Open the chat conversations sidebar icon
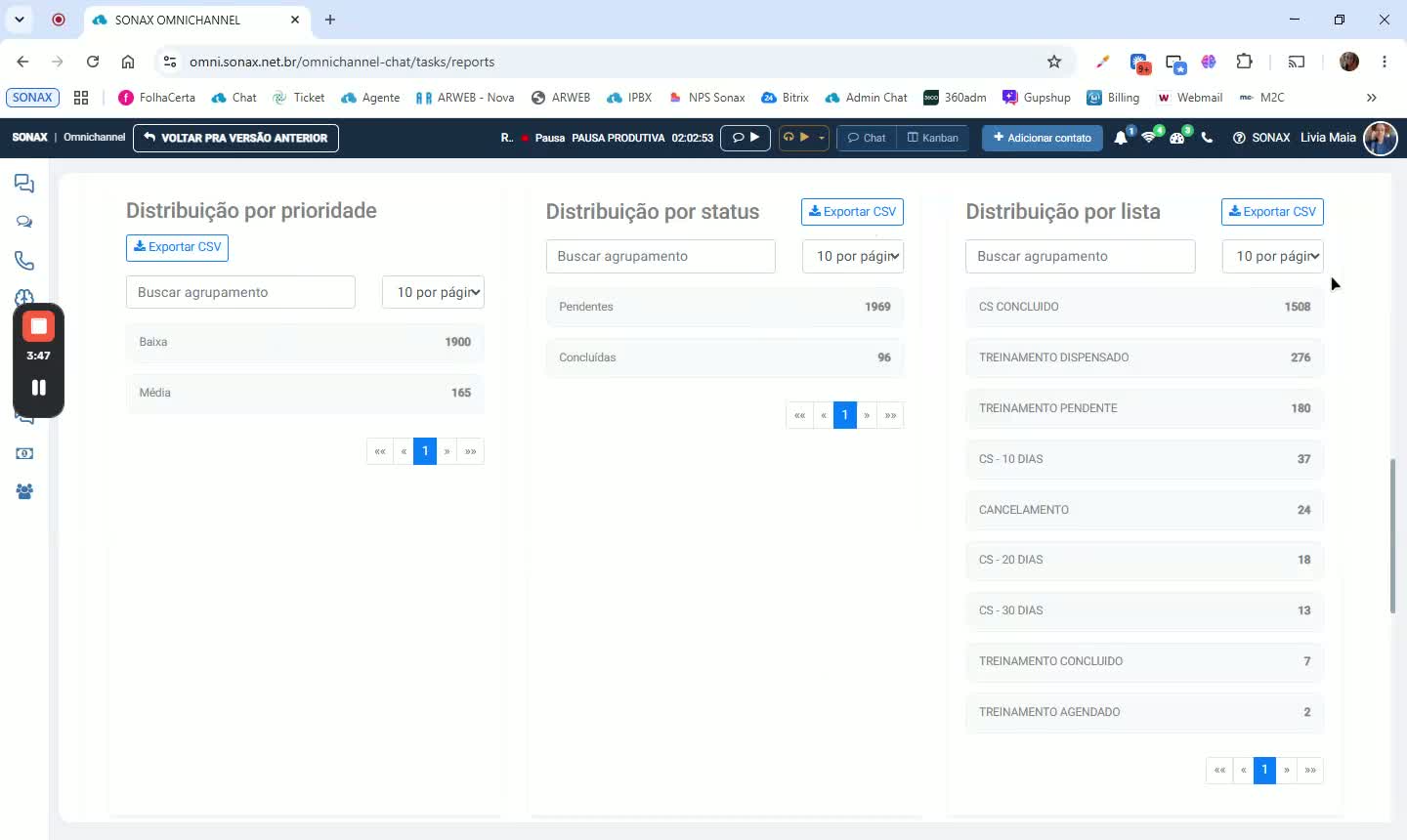Image resolution: width=1407 pixels, height=840 pixels. (x=24, y=184)
